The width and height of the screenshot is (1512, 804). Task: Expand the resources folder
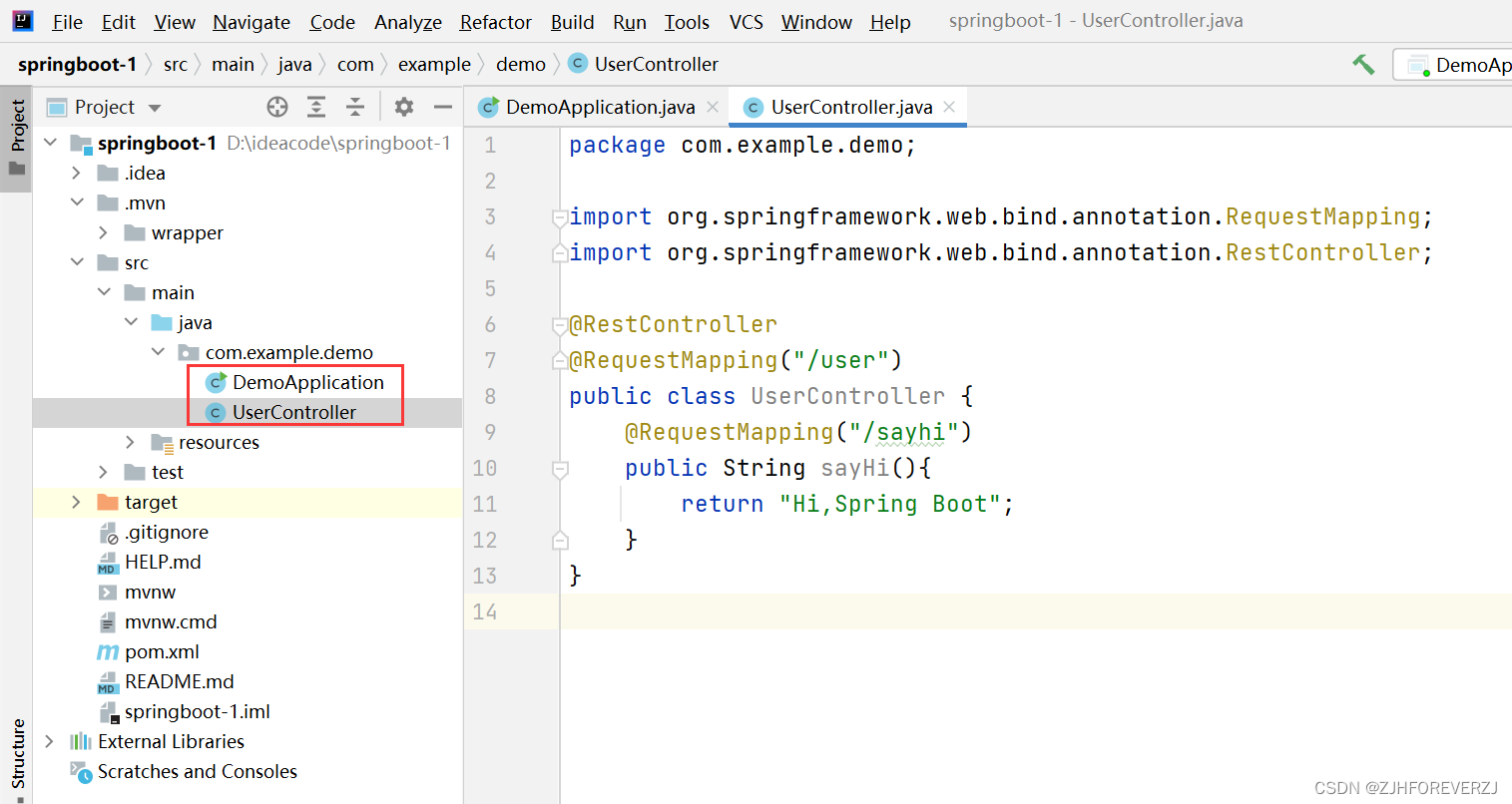[131, 442]
